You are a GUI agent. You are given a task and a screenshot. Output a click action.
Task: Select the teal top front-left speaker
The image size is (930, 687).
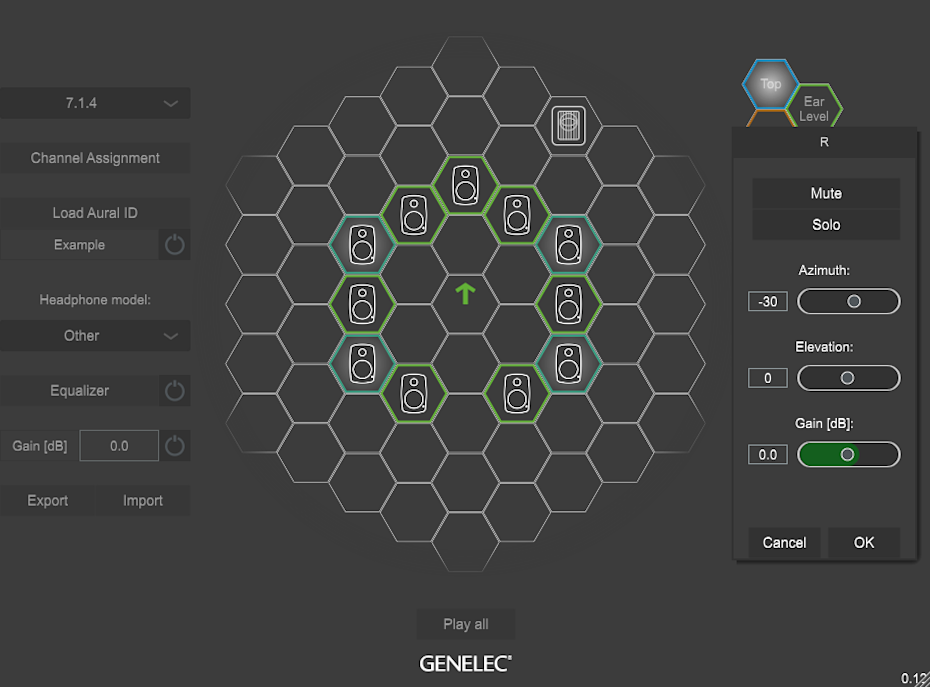362,244
